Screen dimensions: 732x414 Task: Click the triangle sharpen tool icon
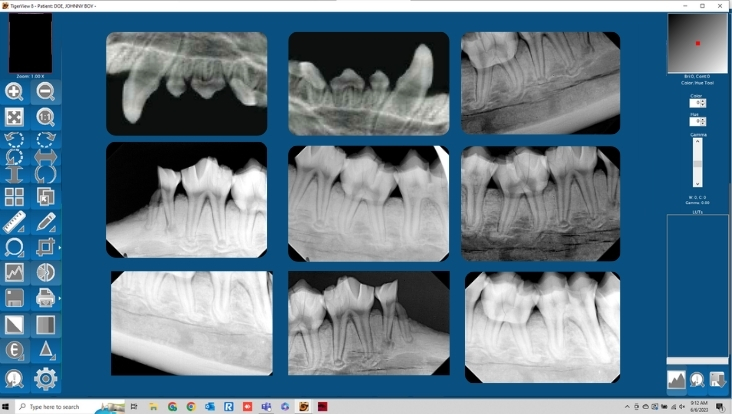pyautogui.click(x=45, y=350)
